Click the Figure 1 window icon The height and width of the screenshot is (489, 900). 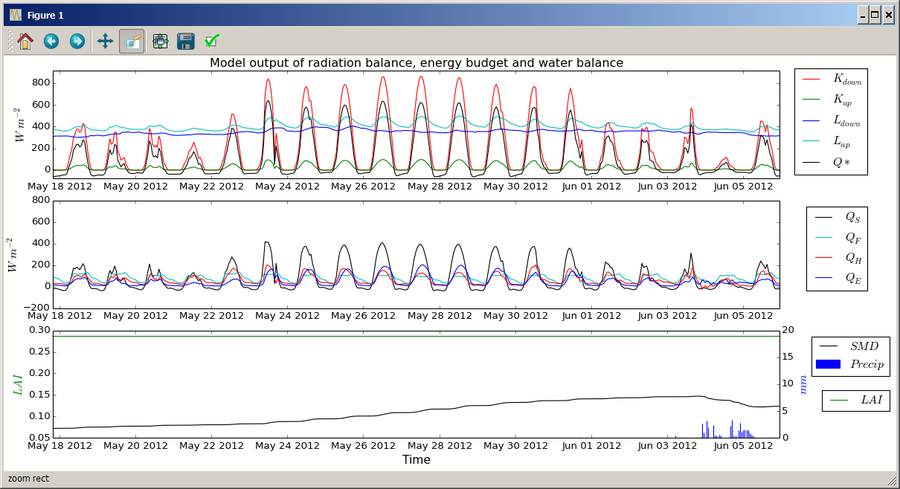pos(15,15)
